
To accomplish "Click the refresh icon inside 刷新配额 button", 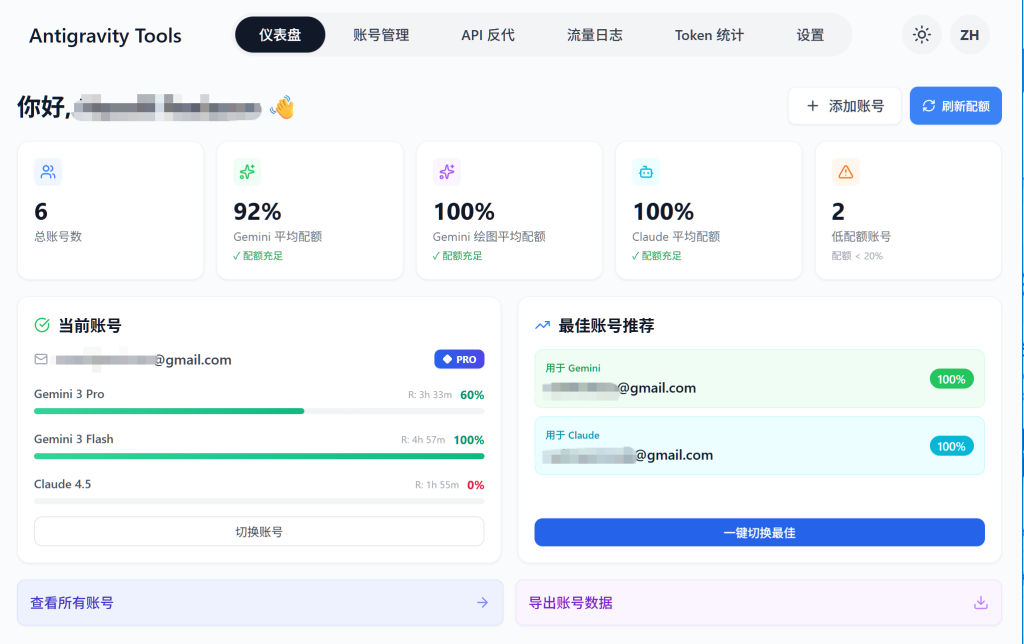I will (x=929, y=105).
